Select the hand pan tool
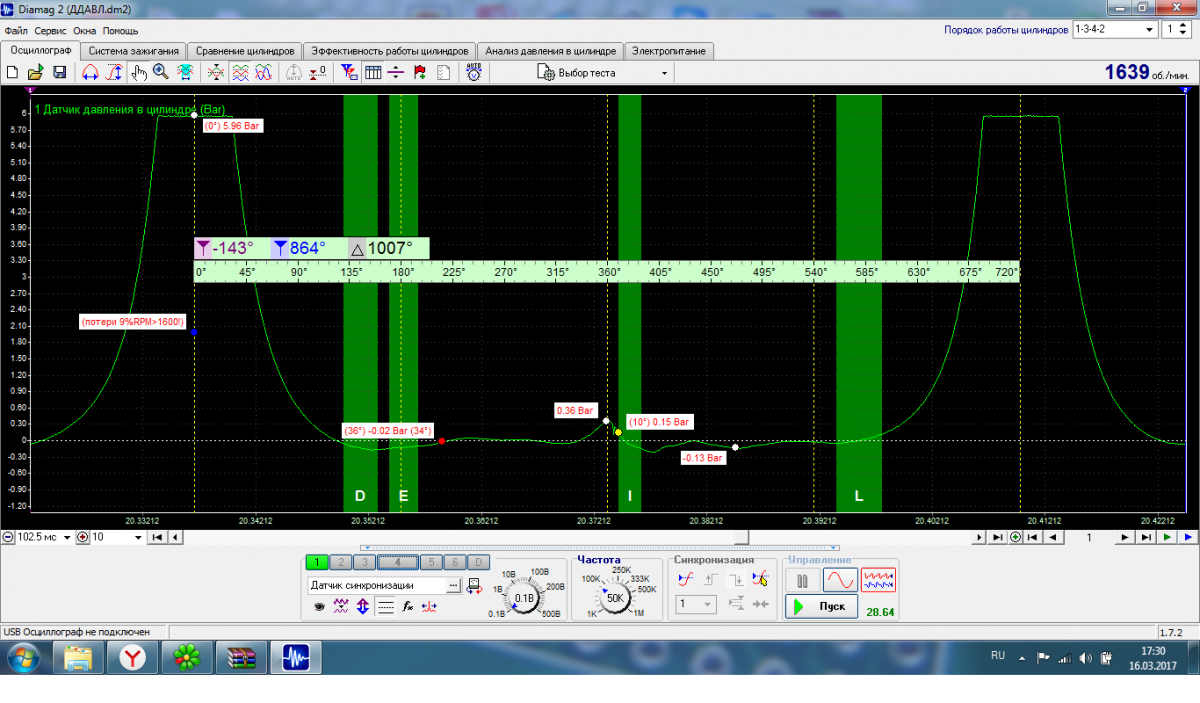Image resolution: width=1200 pixels, height=703 pixels. (139, 73)
